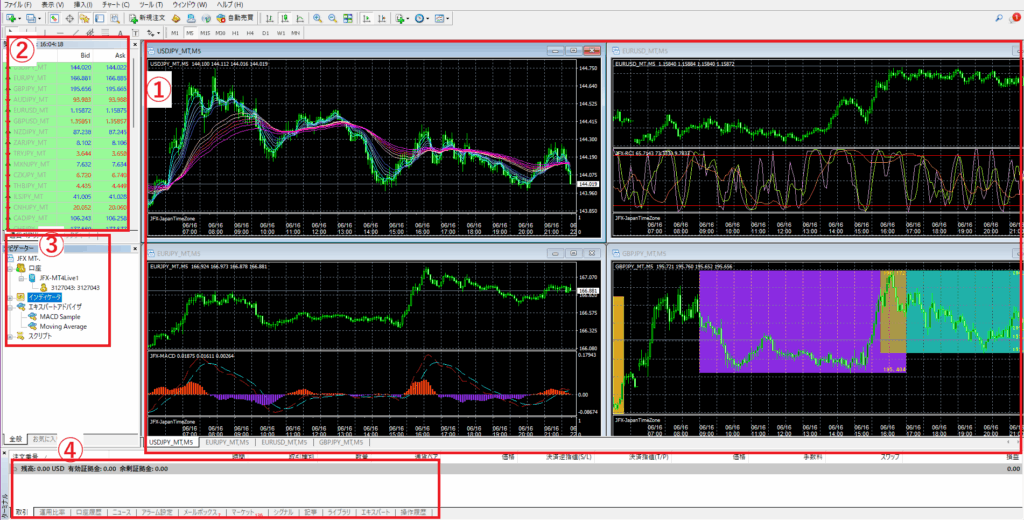Switch to the EURJPY_MT,M5 chart tab
The image size is (1024, 520).
228,441
